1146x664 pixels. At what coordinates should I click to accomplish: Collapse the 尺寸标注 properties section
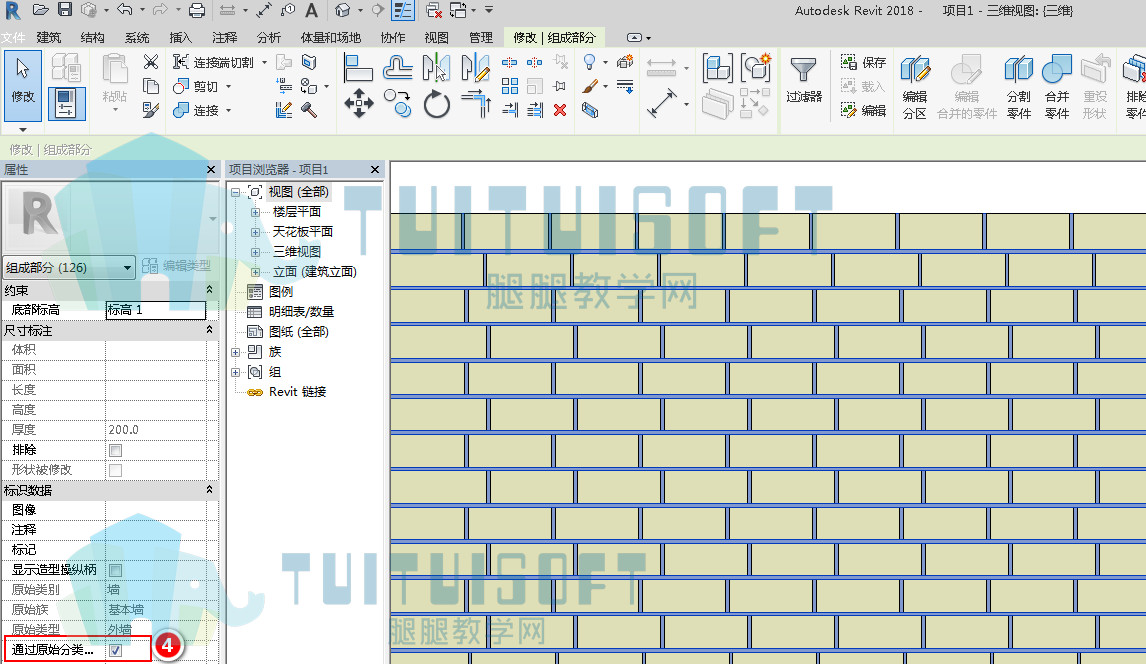[209, 330]
